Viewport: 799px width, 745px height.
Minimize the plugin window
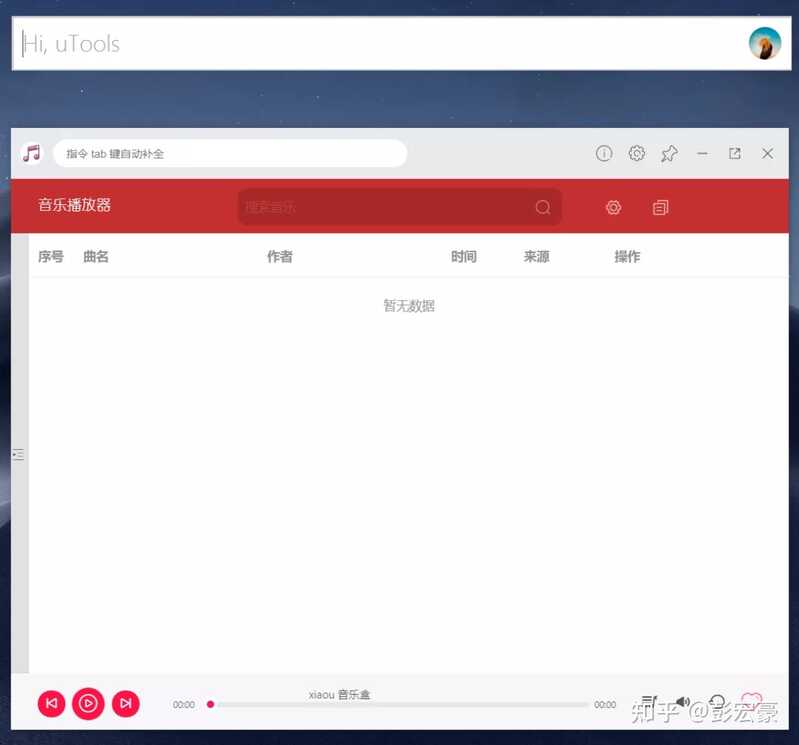point(702,153)
